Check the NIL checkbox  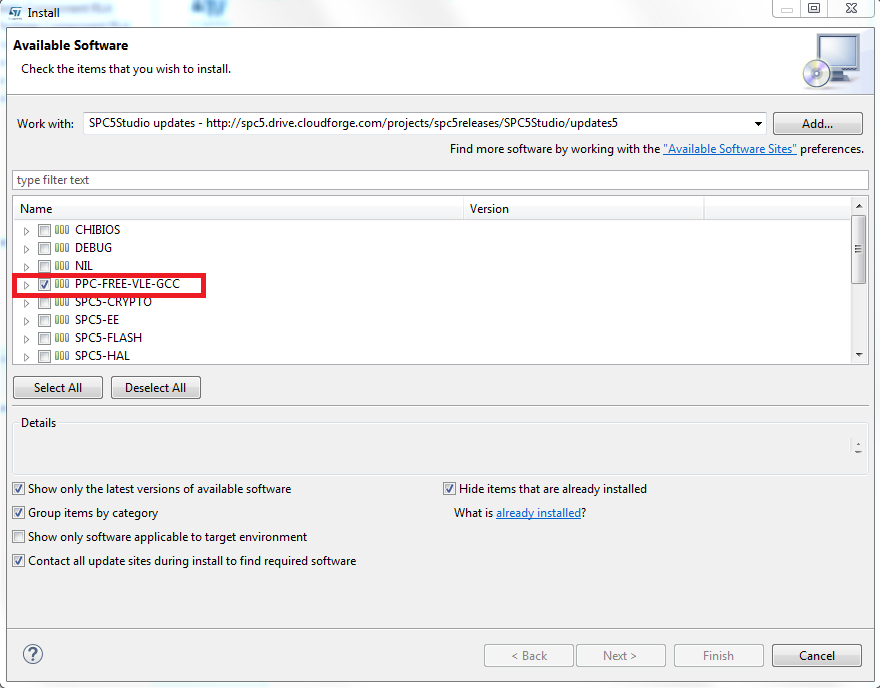point(44,267)
